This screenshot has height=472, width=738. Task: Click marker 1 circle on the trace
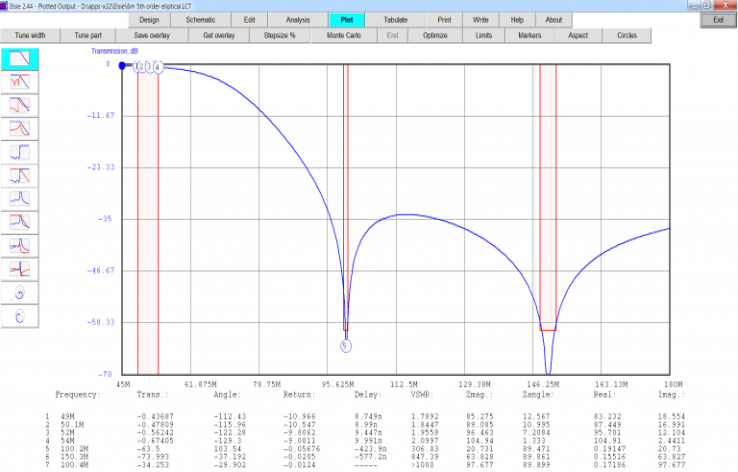(x=137, y=67)
